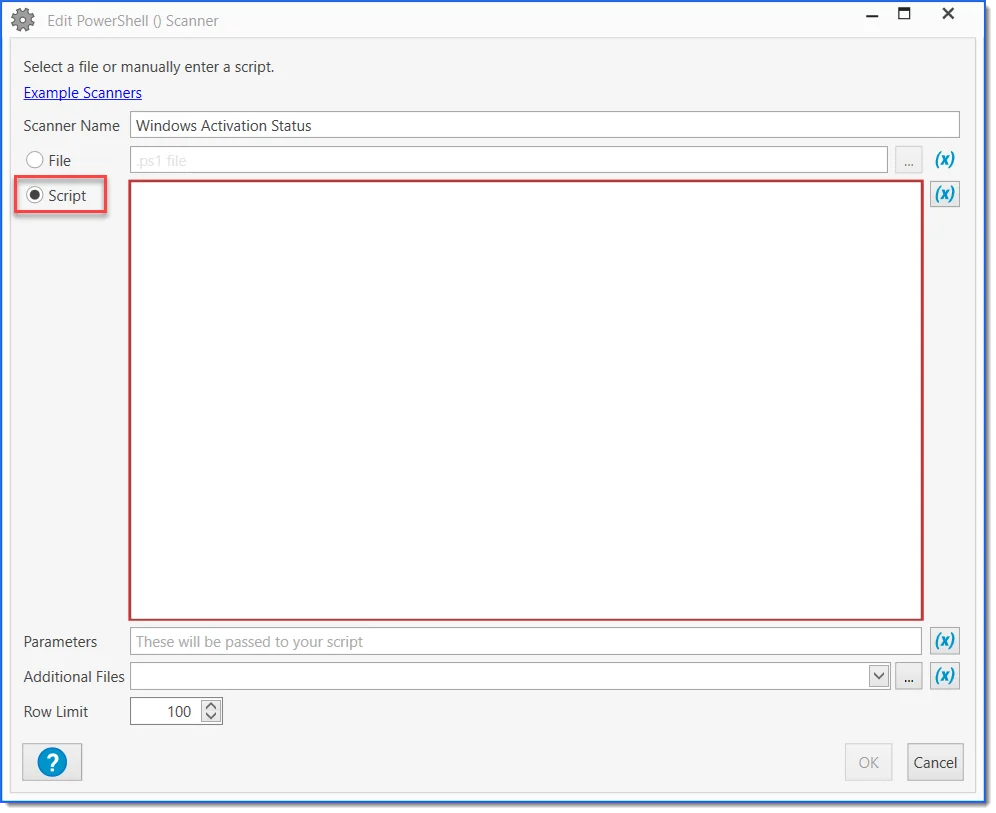Increase Row Limit with up arrow
Screen dimensions: 996x813
[210, 706]
